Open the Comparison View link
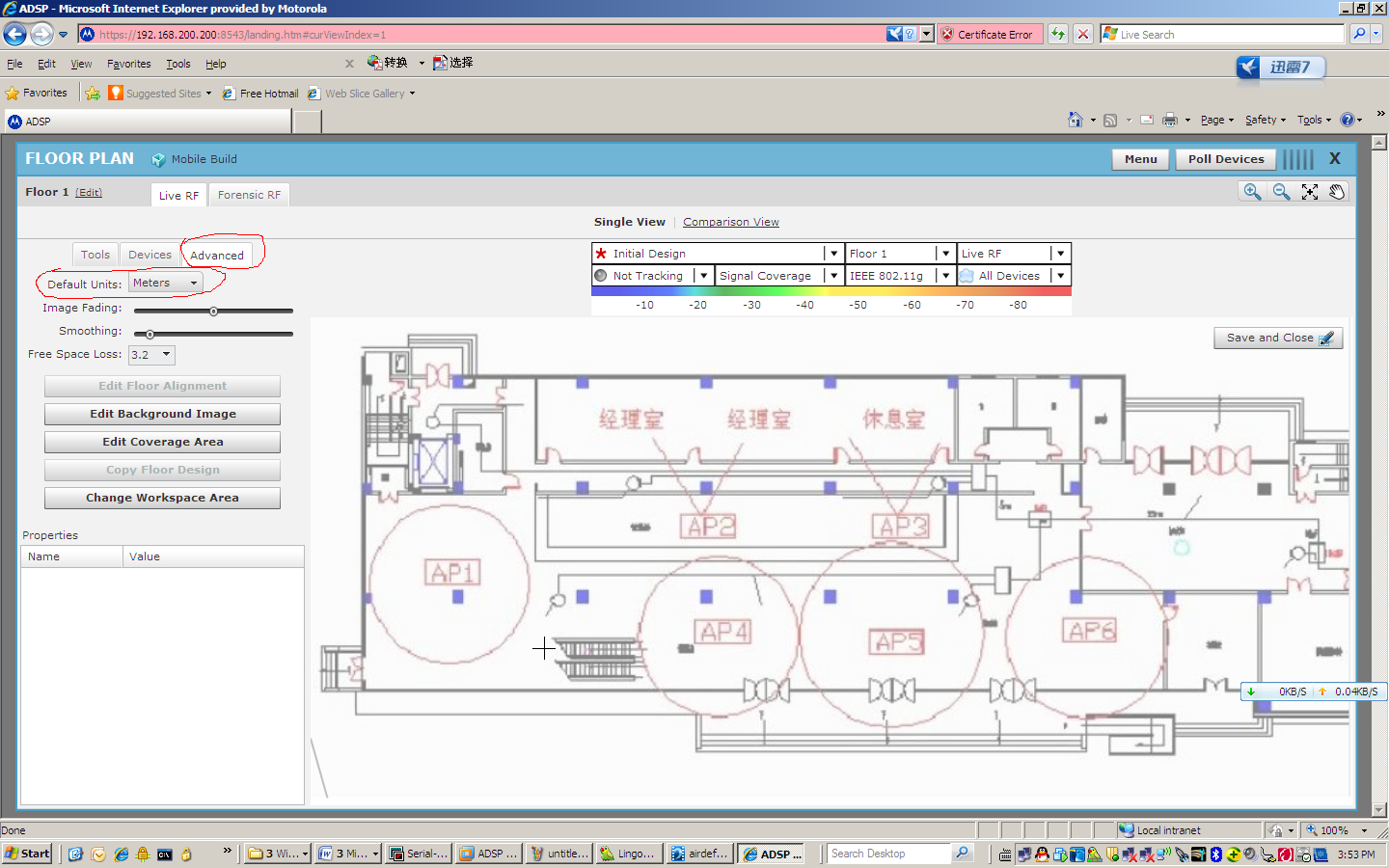1389x868 pixels. pyautogui.click(x=731, y=222)
